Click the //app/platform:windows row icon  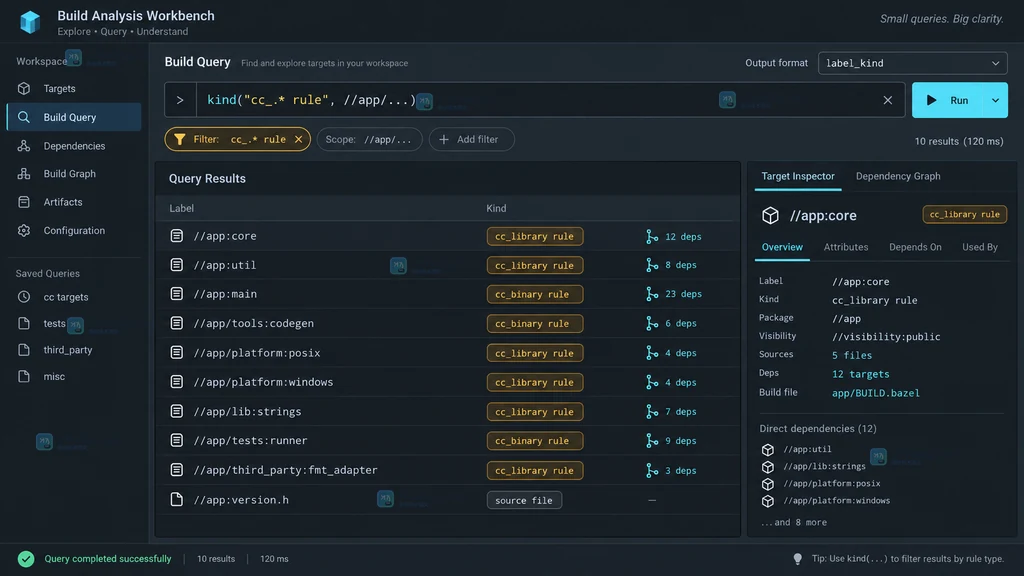[176, 381]
